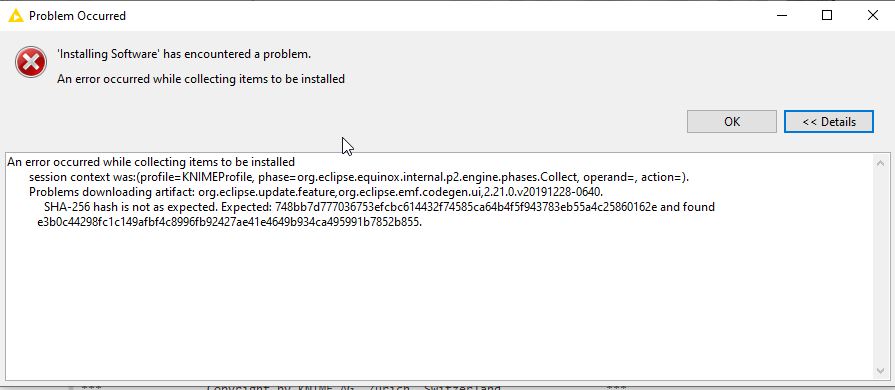Close the Problem Occurred dialog
The width and height of the screenshot is (895, 390).
click(x=872, y=16)
